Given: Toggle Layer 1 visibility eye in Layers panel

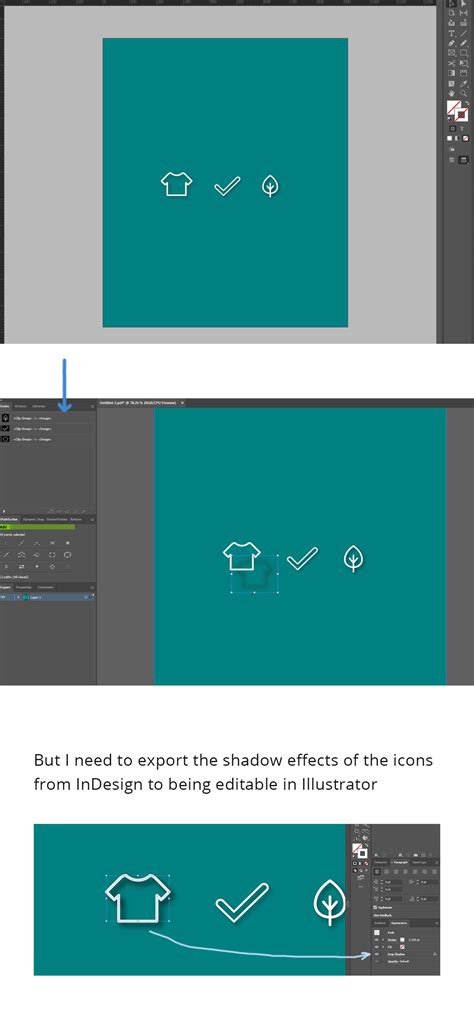Looking at the screenshot, I should pos(3,597).
